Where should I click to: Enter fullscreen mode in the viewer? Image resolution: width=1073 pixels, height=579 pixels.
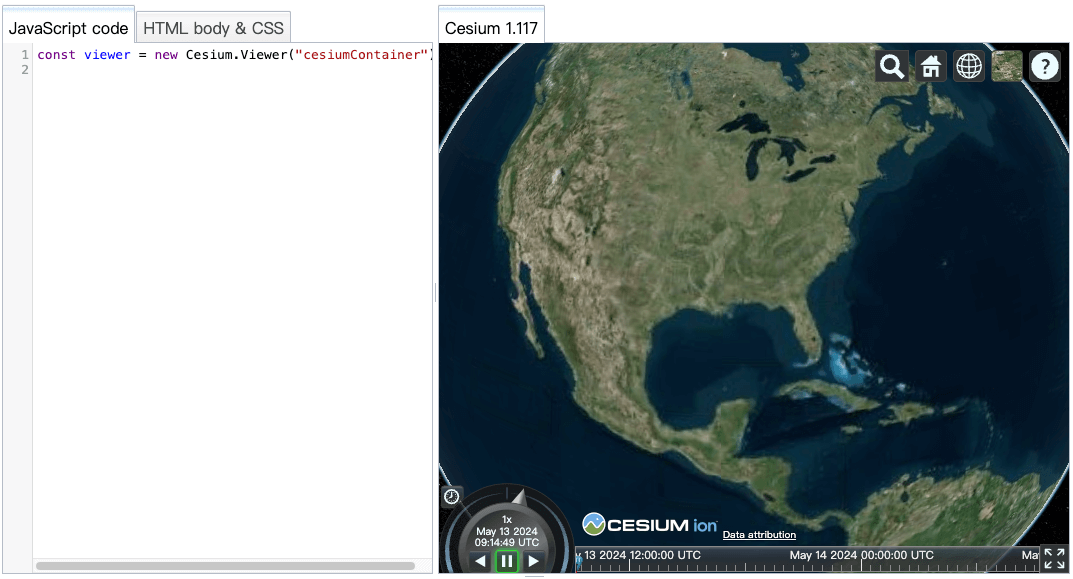(1055, 561)
